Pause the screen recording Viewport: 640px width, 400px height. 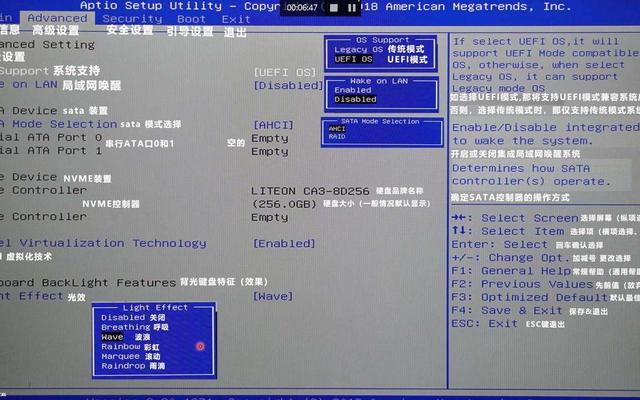pyautogui.click(x=352, y=8)
